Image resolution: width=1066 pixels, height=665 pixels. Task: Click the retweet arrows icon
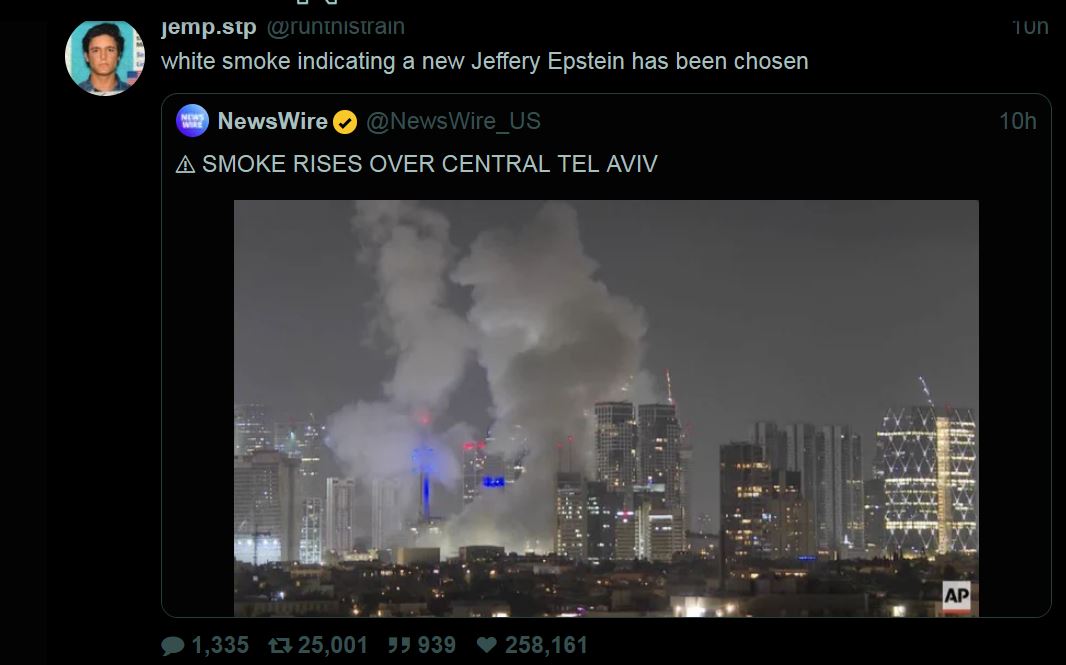[279, 645]
